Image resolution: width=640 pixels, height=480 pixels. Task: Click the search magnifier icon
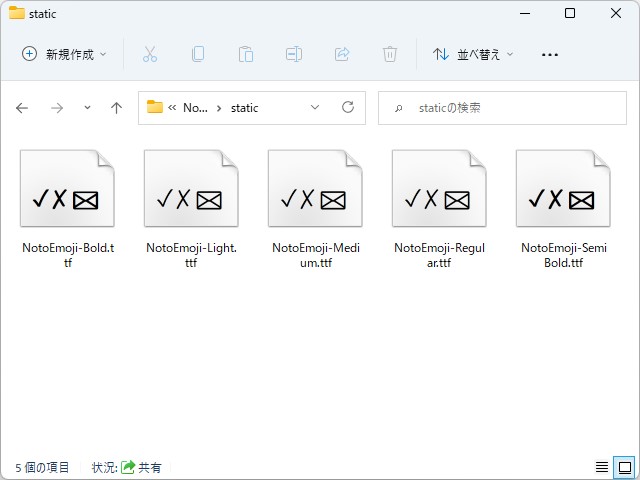399,108
